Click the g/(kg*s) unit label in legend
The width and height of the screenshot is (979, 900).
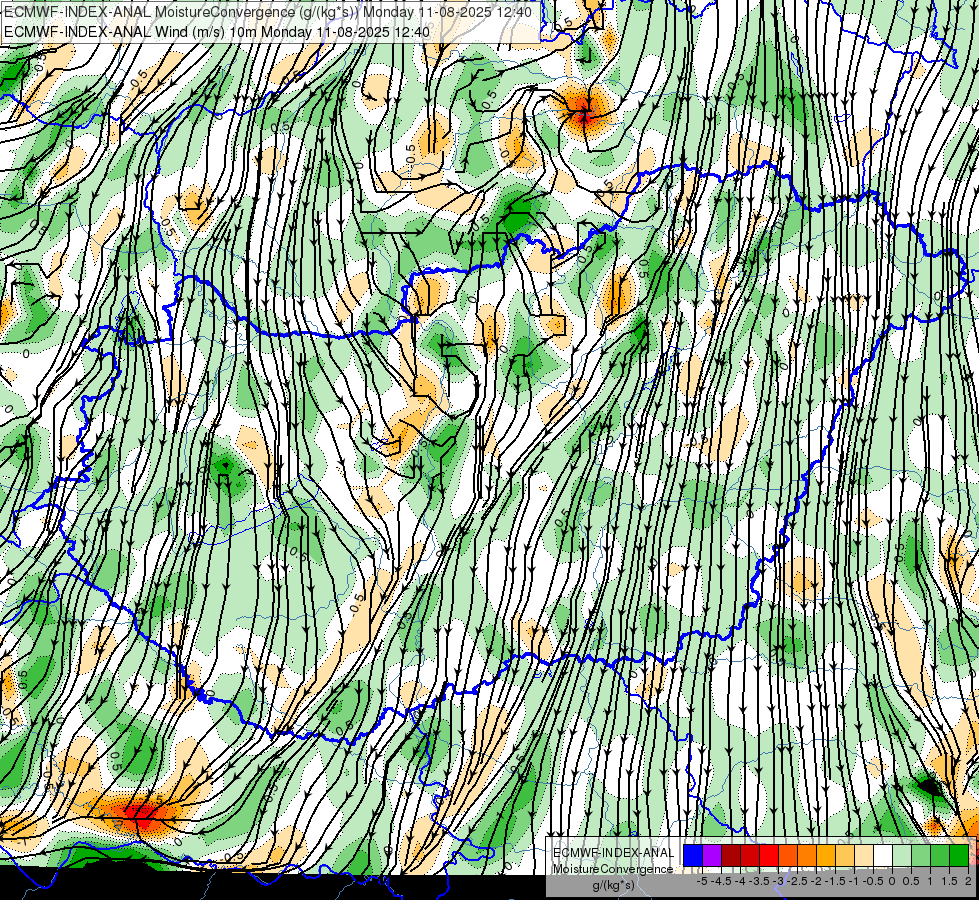[613, 885]
